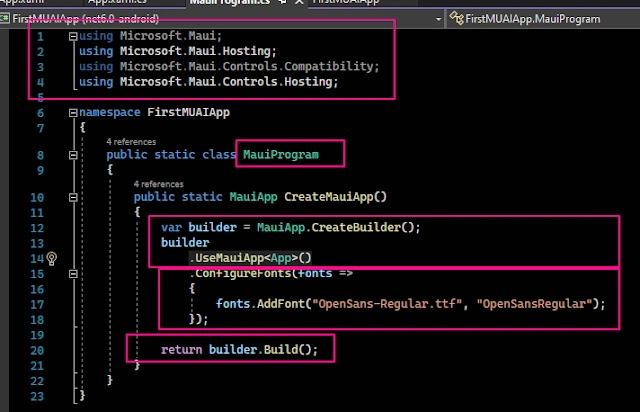Click AddFont on line 17
This screenshot has height=412, width=640.
point(281,304)
